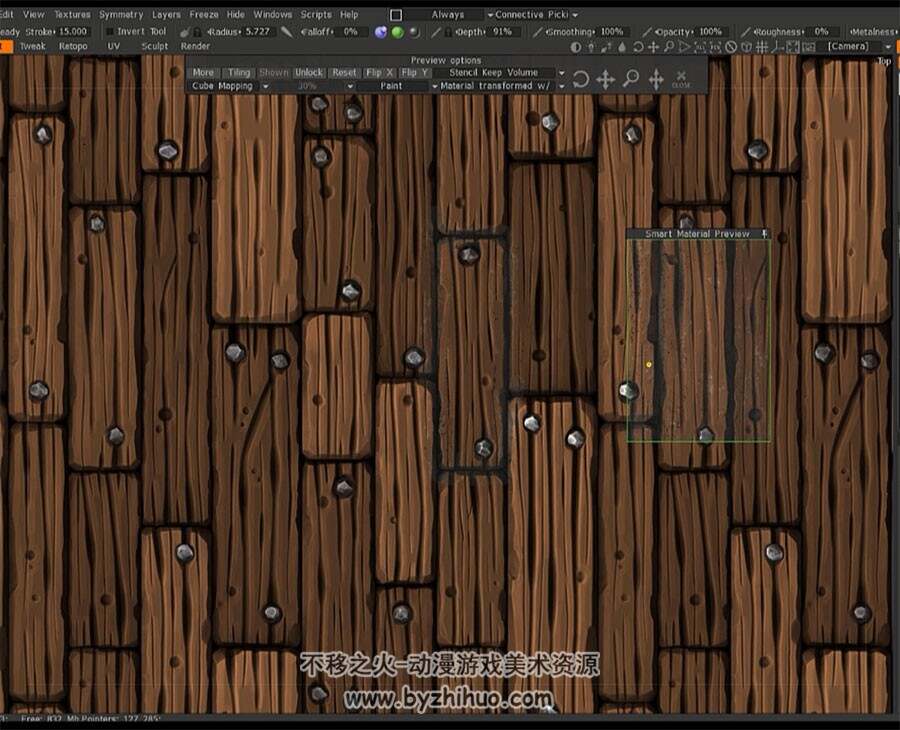The height and width of the screenshot is (730, 900).
Task: Select the purple sphere material icon
Action: [x=381, y=32]
